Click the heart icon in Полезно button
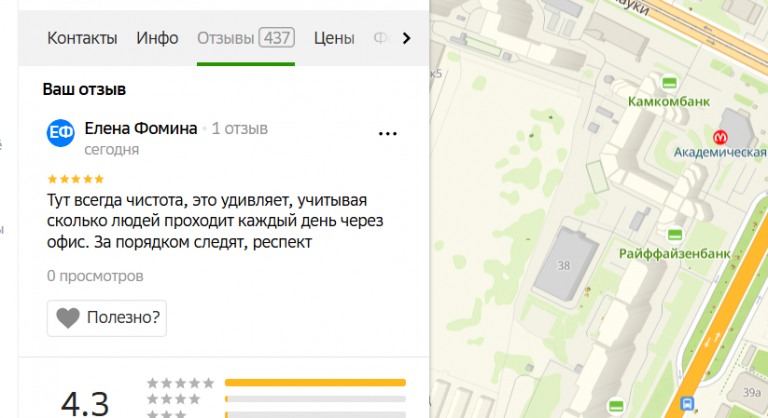The image size is (768, 418). click(x=68, y=318)
